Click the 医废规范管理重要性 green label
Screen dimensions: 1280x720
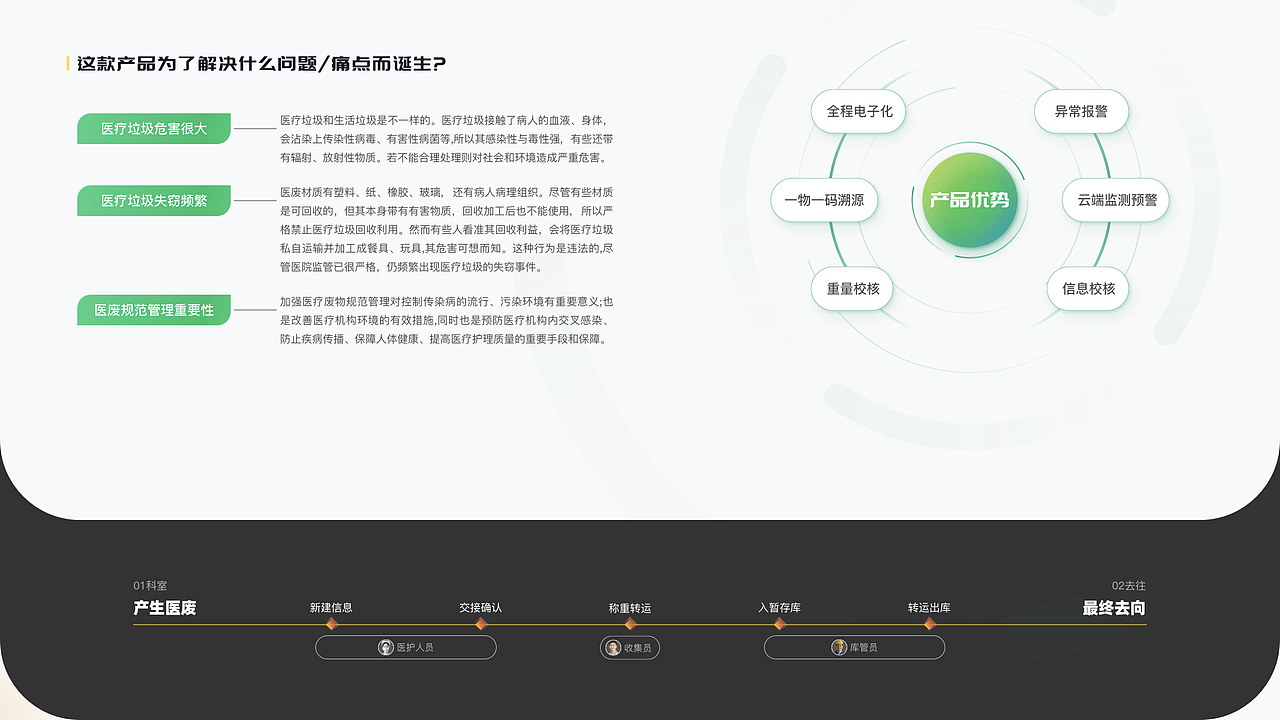(x=154, y=310)
